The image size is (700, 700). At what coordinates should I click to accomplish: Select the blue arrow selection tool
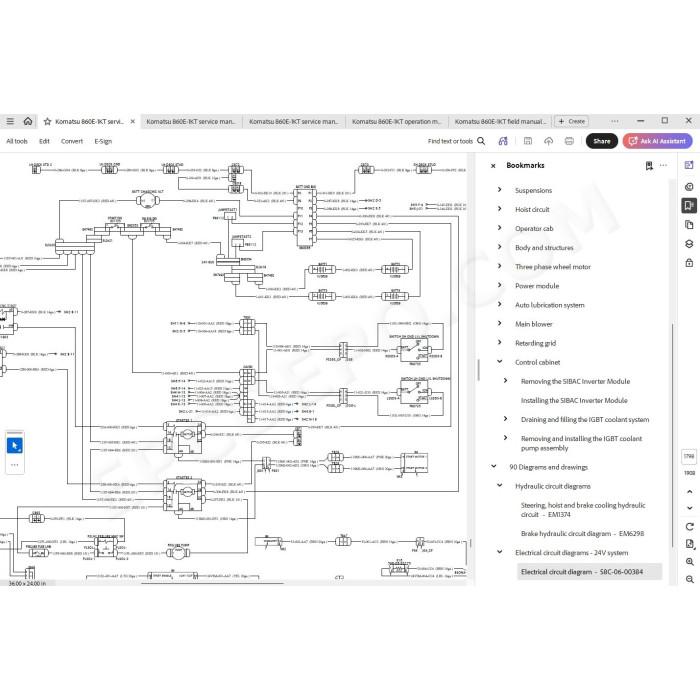coord(15,446)
